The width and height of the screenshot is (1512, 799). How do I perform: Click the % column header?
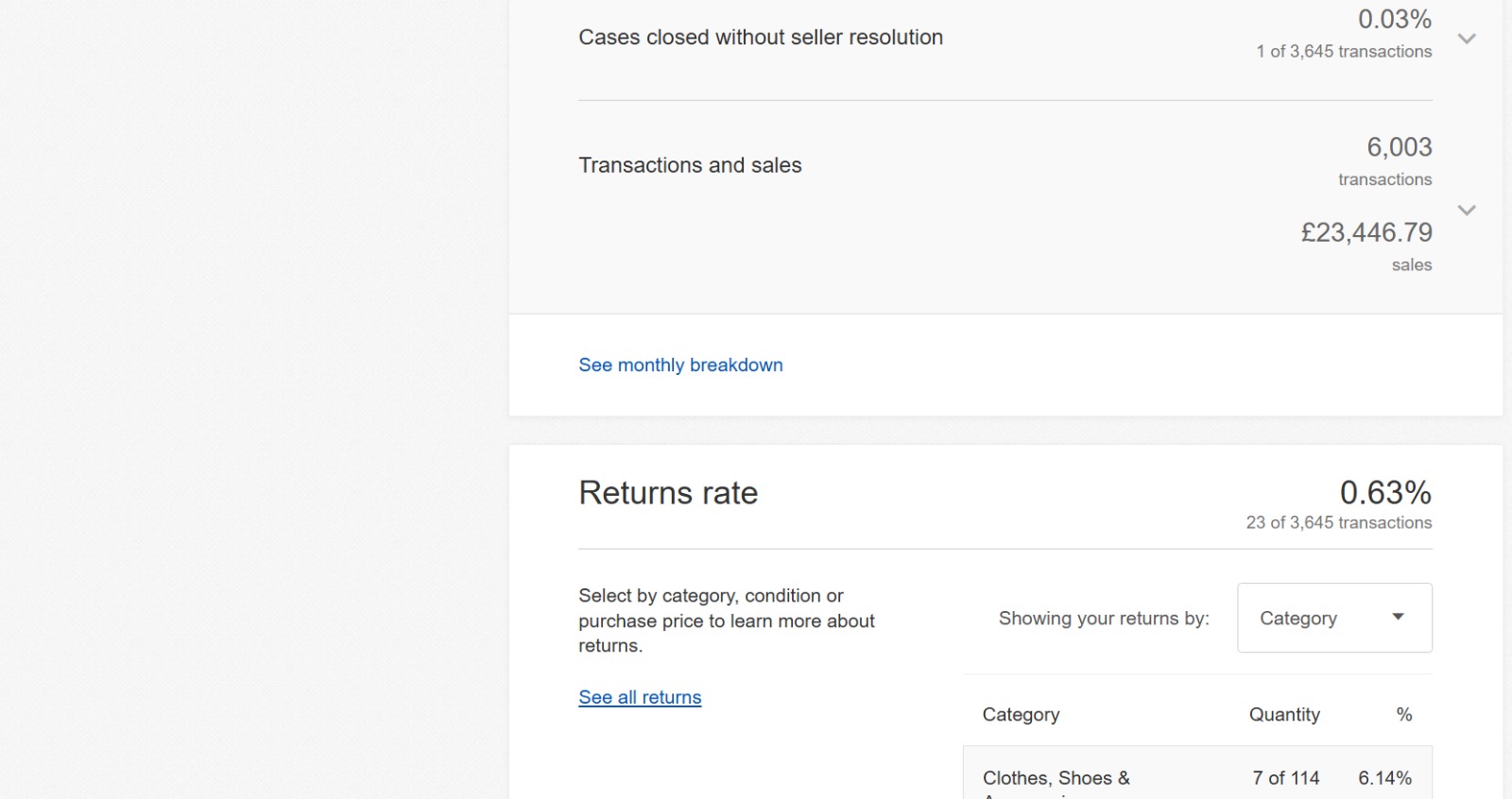pos(1403,714)
